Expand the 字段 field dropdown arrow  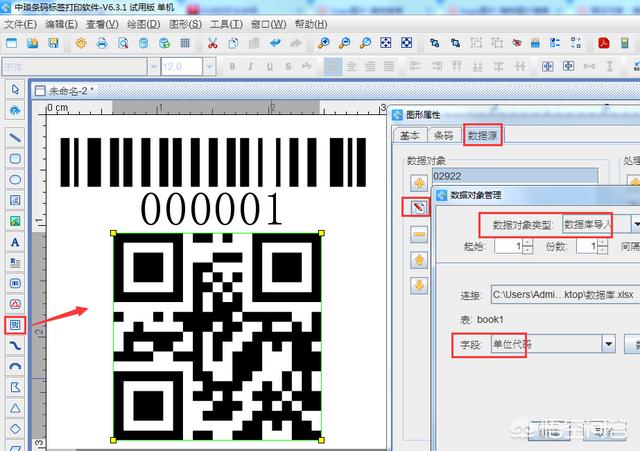click(609, 344)
